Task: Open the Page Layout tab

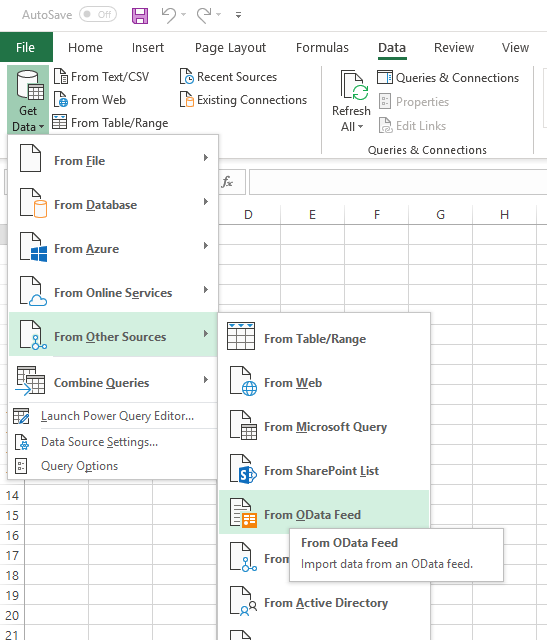Action: point(230,47)
